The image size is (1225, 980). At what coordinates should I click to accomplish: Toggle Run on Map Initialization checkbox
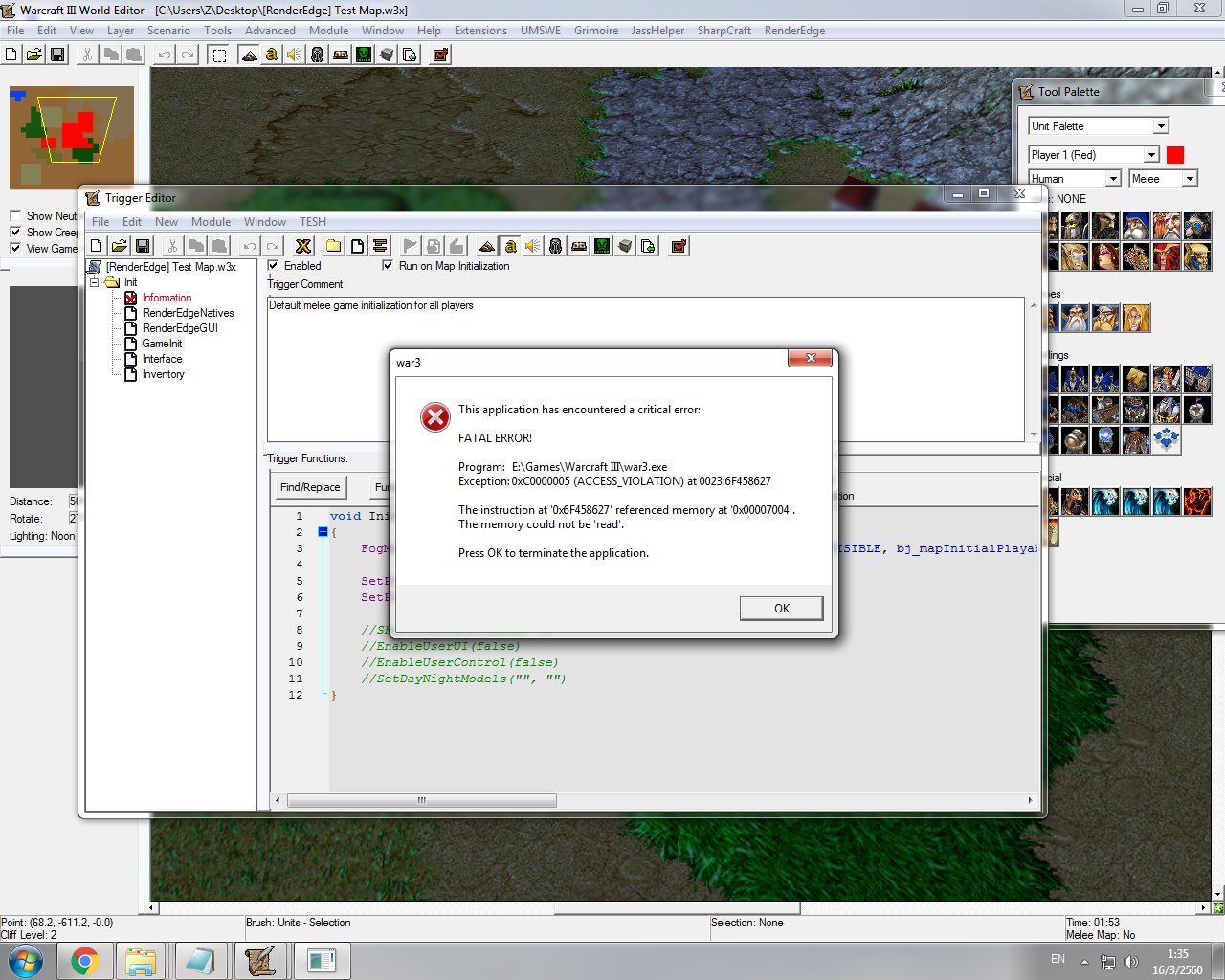[388, 265]
